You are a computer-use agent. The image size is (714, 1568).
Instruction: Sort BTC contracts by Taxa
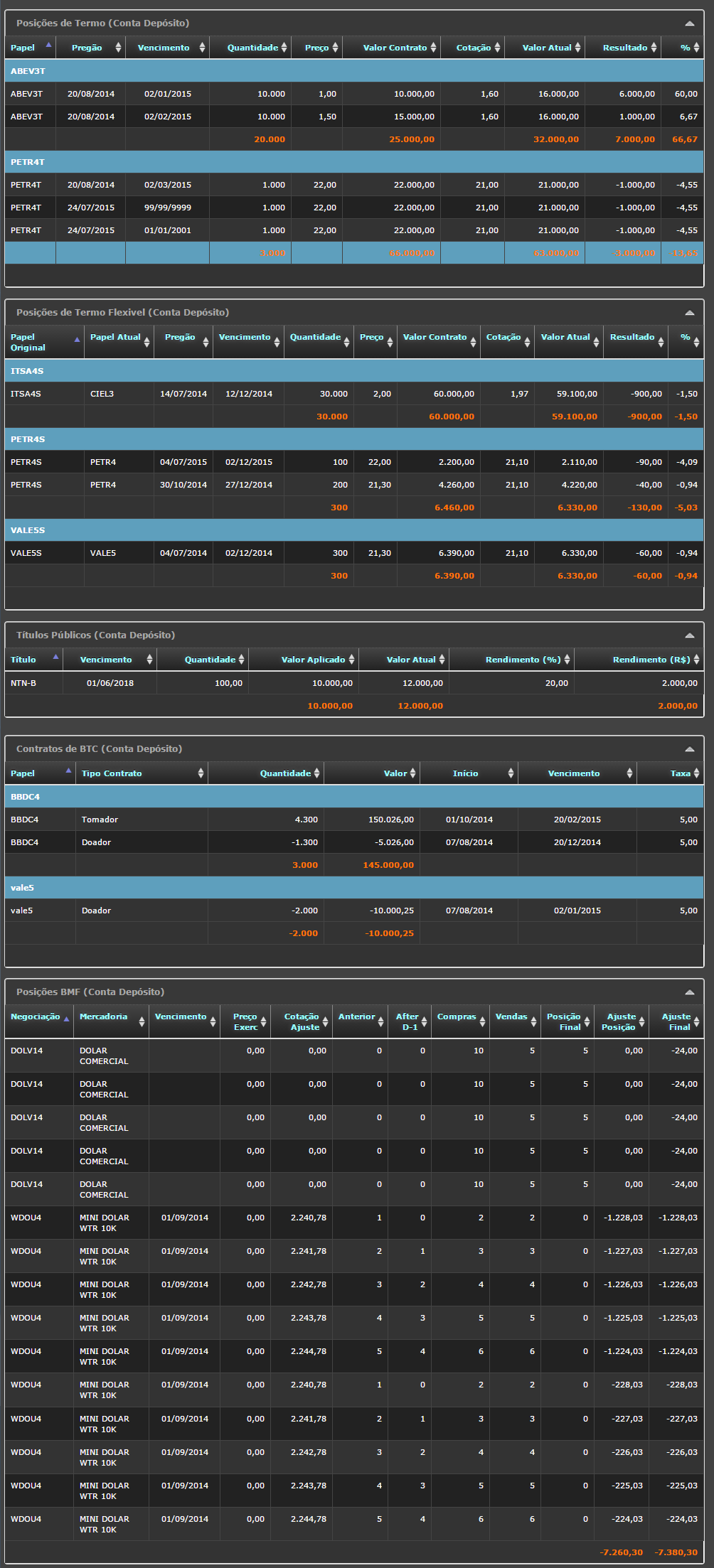[x=670, y=773]
